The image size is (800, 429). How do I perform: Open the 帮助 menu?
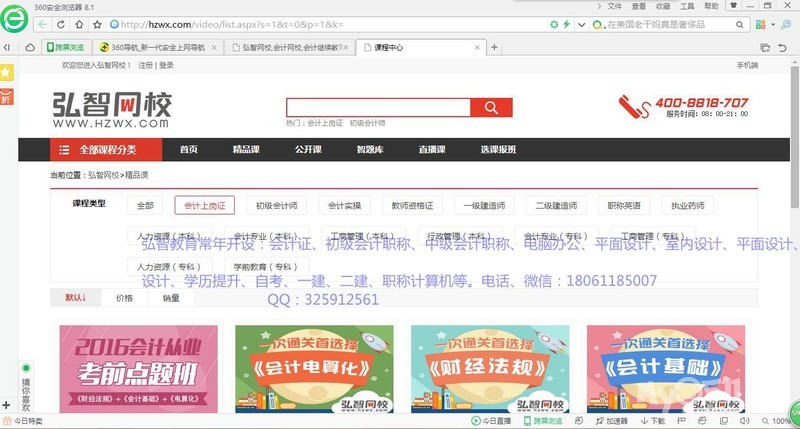(x=711, y=7)
